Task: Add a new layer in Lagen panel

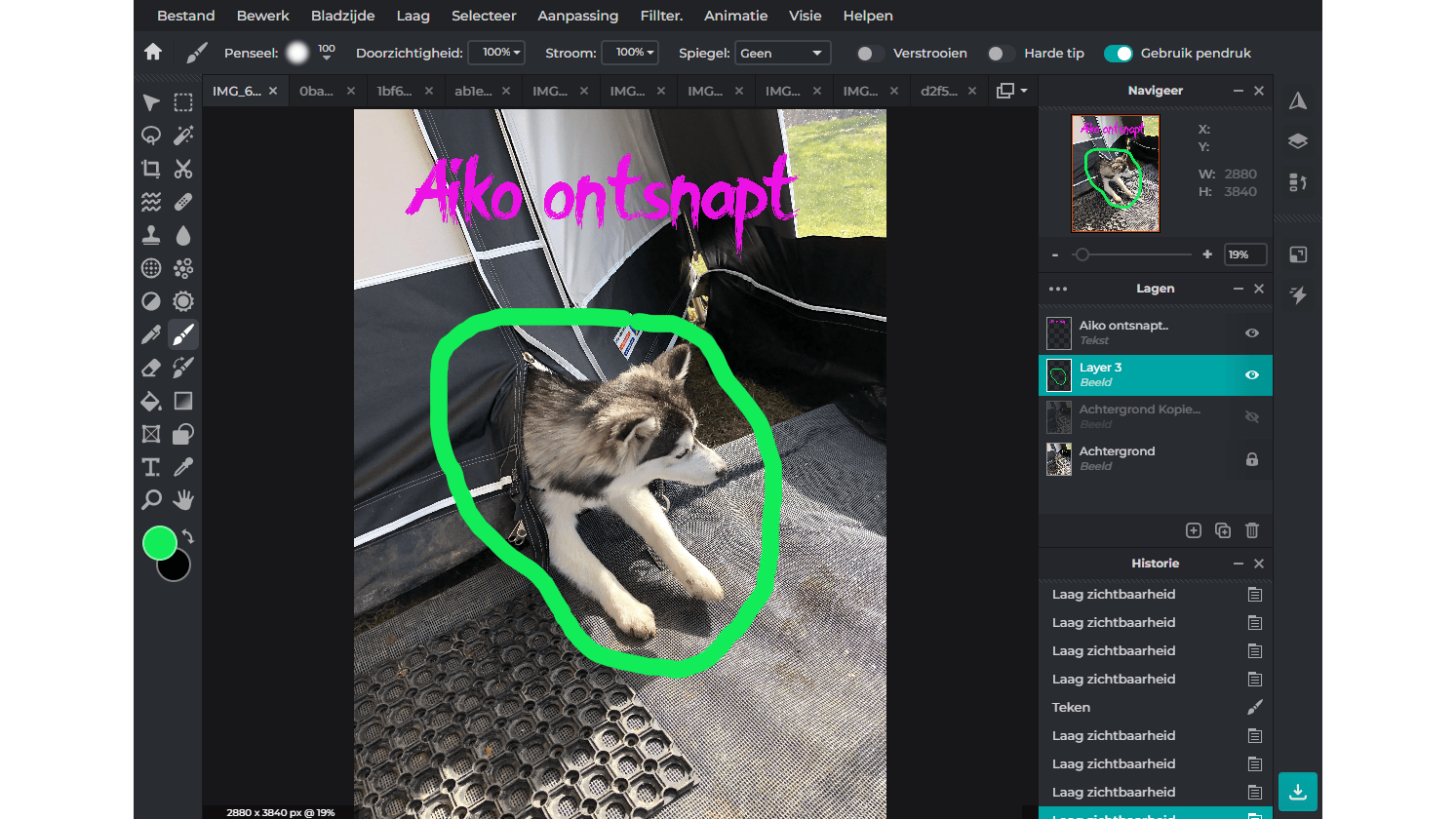Action: pos(1194,530)
